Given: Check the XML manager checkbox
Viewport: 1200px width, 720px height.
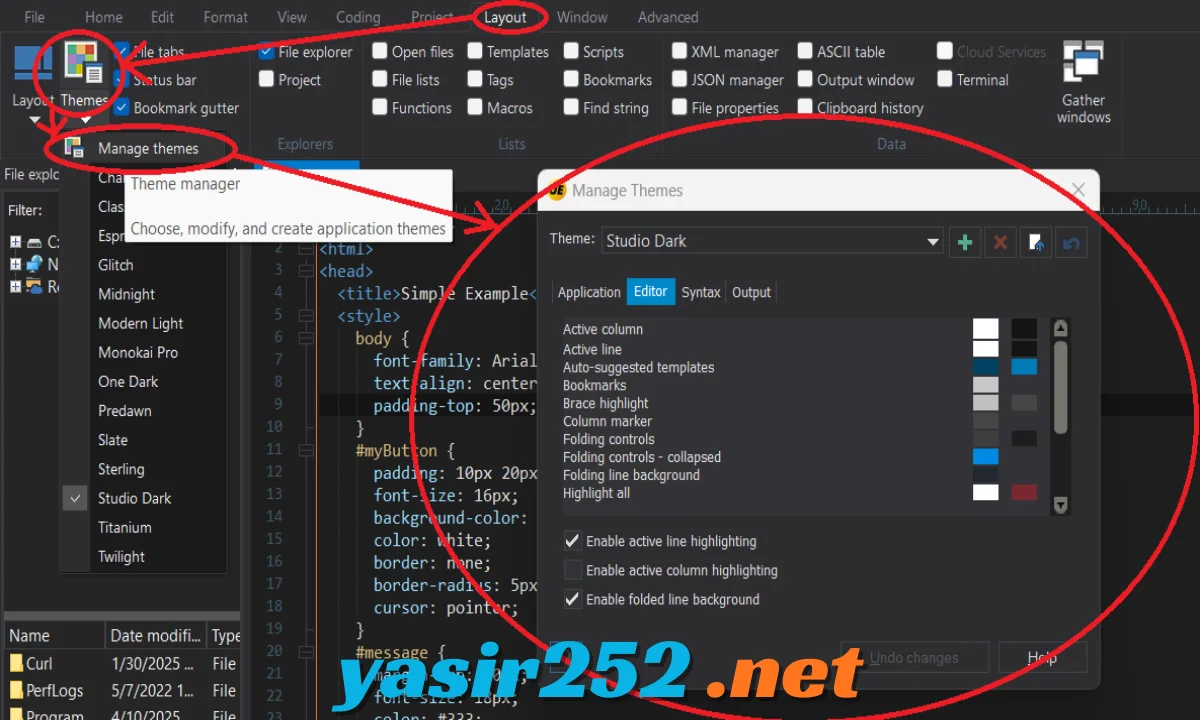Looking at the screenshot, I should coord(679,51).
